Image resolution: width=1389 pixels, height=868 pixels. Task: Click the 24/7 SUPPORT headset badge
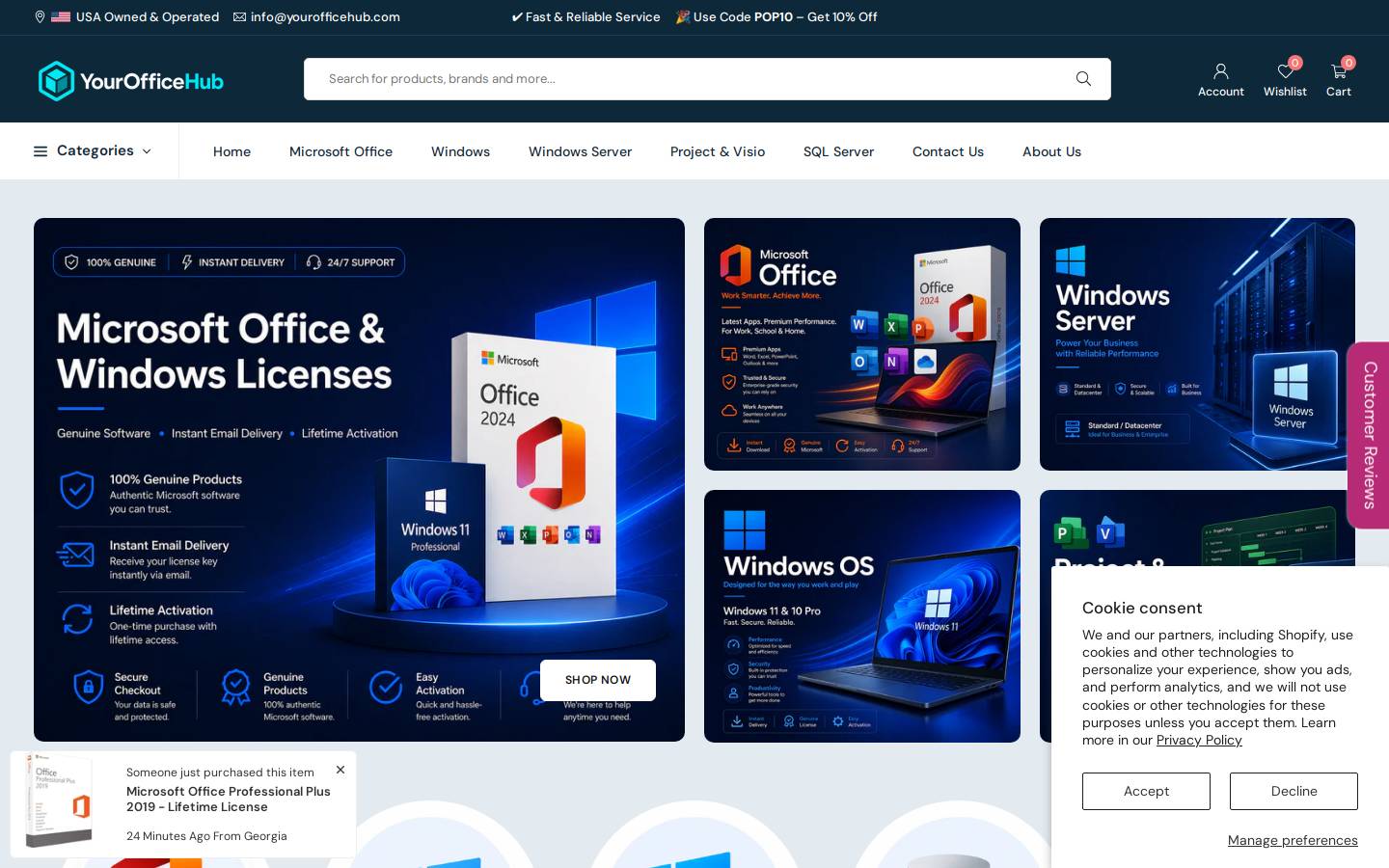coord(350,262)
